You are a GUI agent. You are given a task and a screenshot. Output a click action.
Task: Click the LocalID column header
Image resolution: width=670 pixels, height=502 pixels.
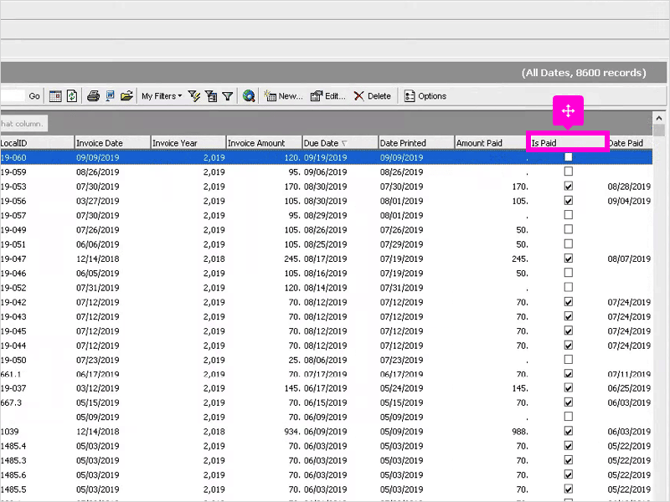pyautogui.click(x=37, y=143)
